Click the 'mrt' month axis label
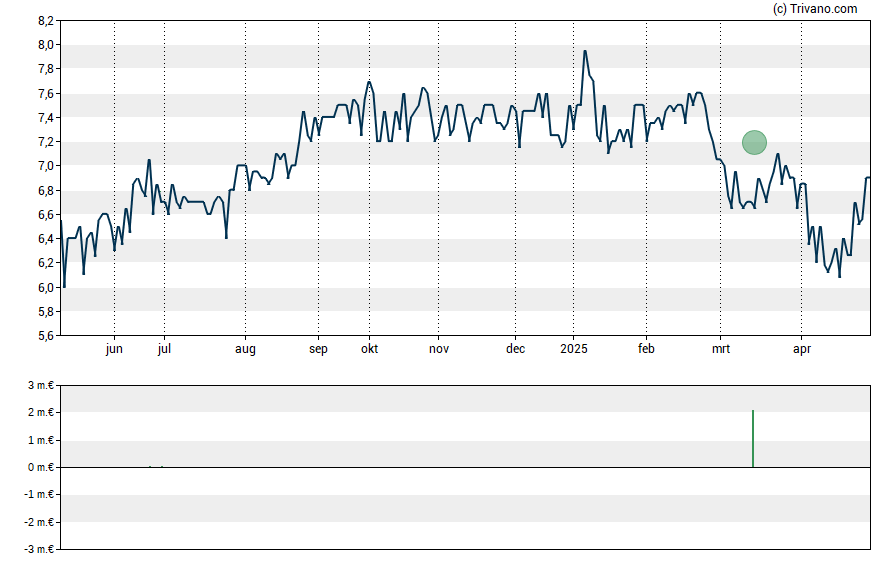The image size is (888, 565). pos(721,349)
